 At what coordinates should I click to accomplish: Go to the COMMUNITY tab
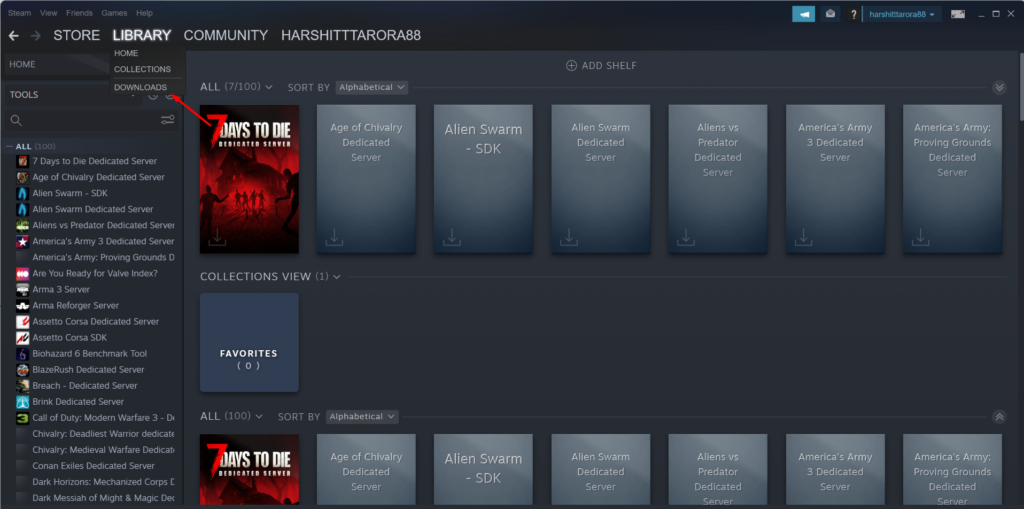226,35
